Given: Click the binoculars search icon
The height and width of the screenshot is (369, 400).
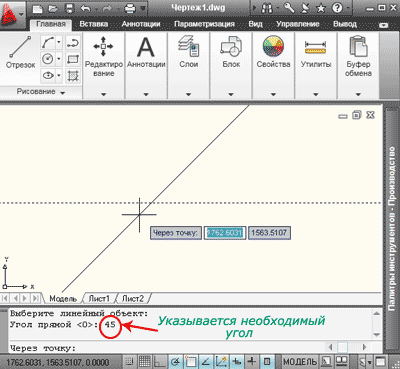Looking at the screenshot, I should 267,8.
